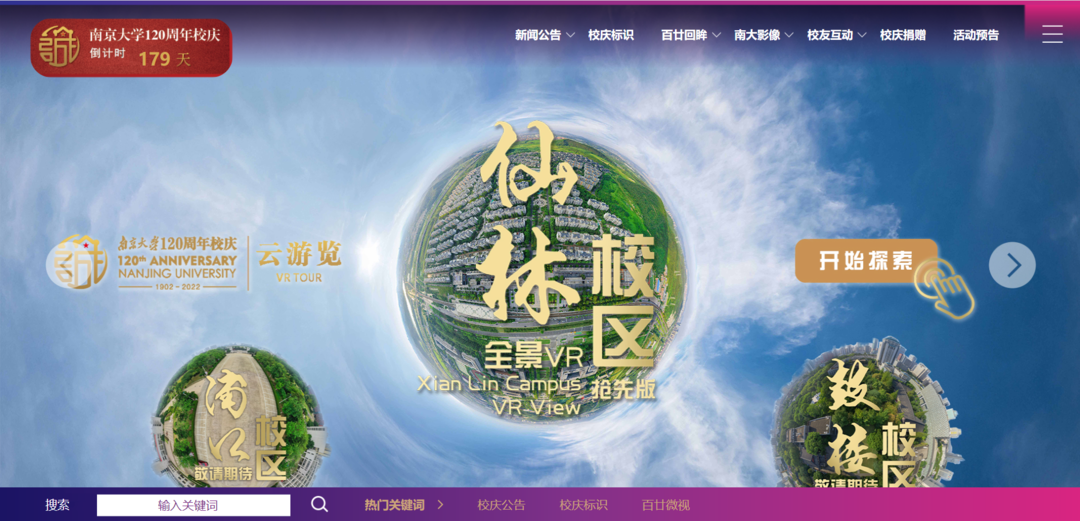1080x521 pixels.
Task: Expand the 百廿回眸 dropdown chevron
Action: click(716, 35)
